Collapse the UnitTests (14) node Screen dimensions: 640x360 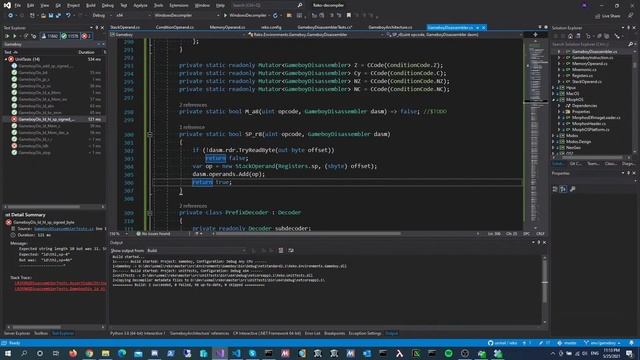[x=6, y=59]
